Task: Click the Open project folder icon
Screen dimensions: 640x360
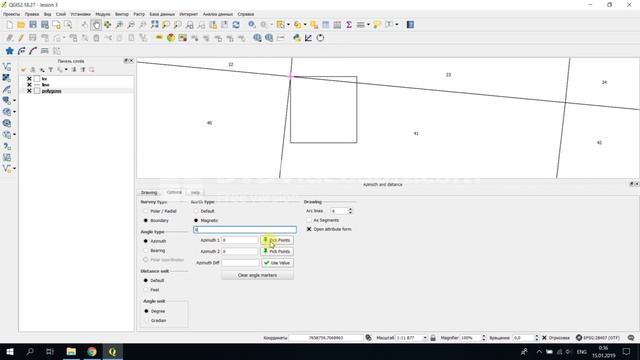Action: [x=21, y=25]
